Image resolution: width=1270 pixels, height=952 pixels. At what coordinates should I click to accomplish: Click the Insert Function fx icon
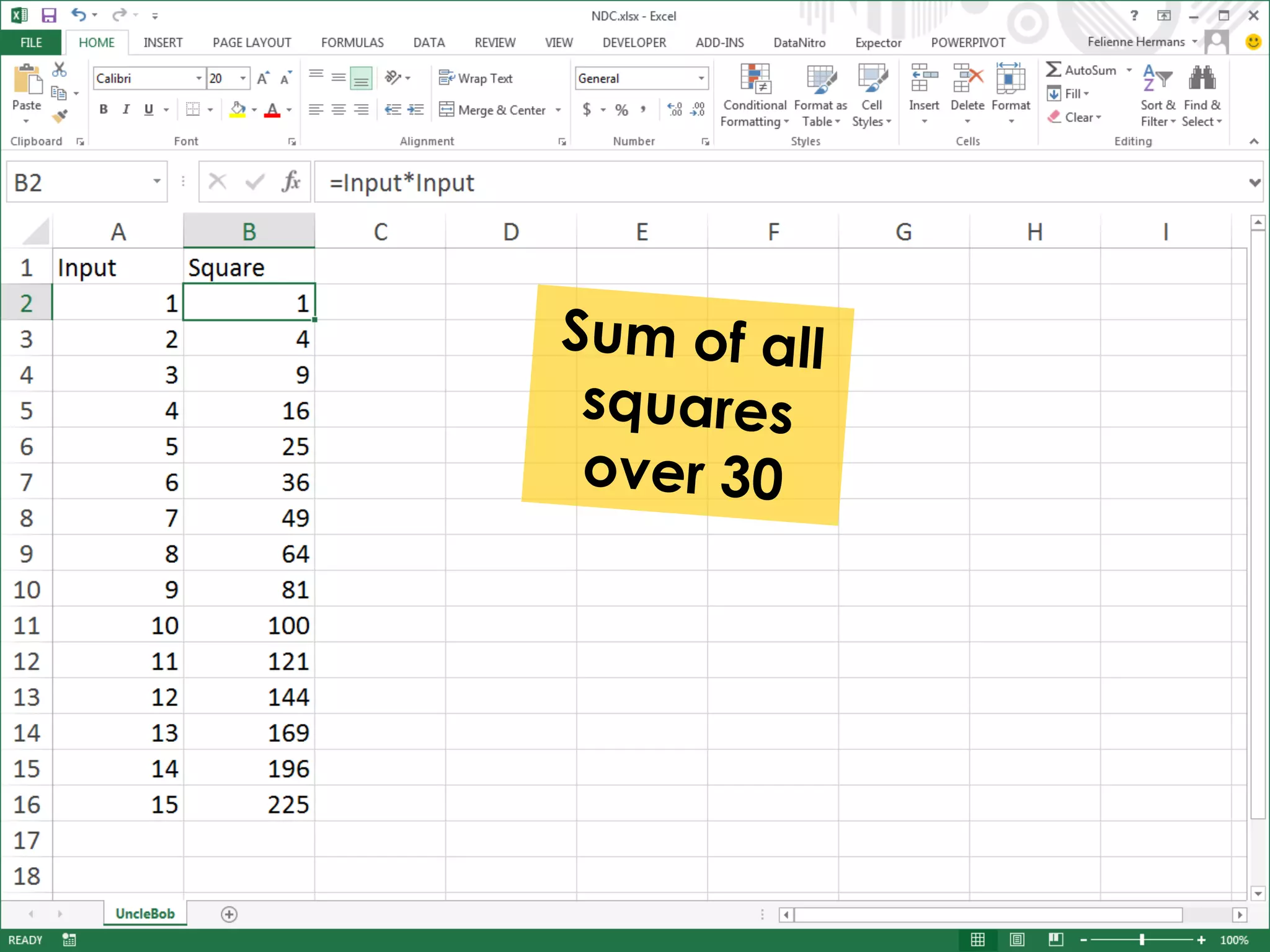(x=291, y=182)
